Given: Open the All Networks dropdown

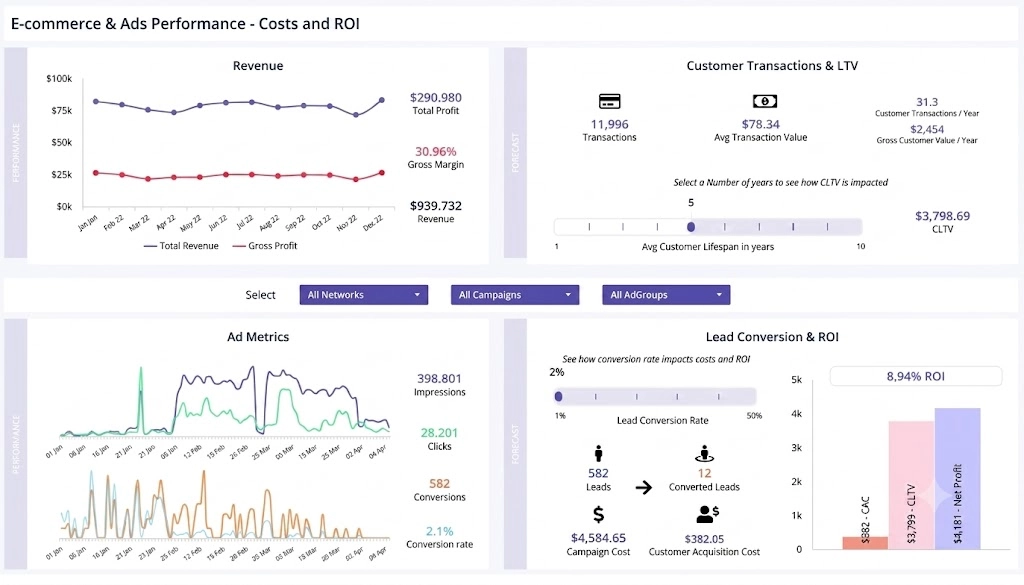Looking at the screenshot, I should click(364, 294).
